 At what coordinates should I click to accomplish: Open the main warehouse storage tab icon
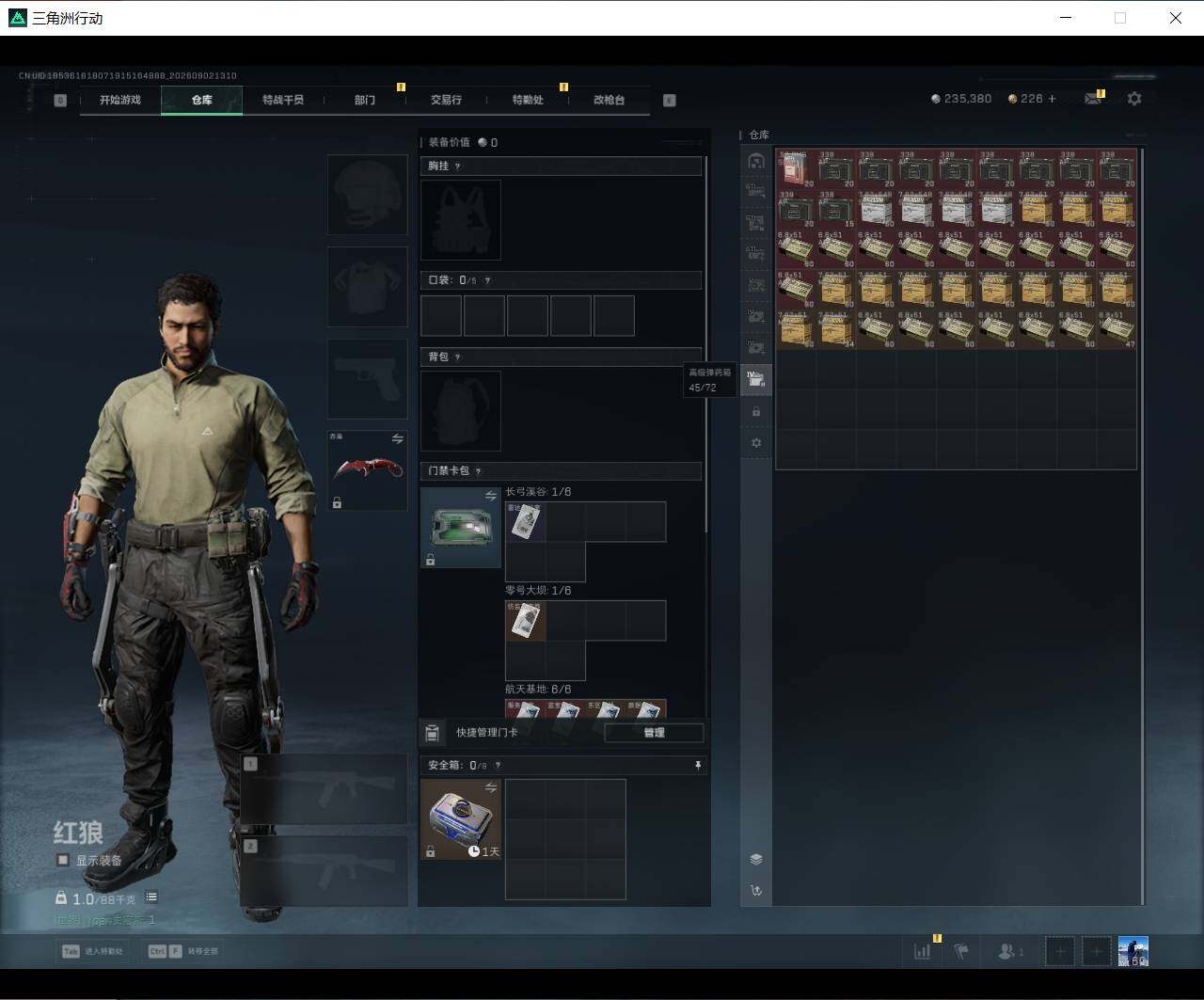click(756, 161)
